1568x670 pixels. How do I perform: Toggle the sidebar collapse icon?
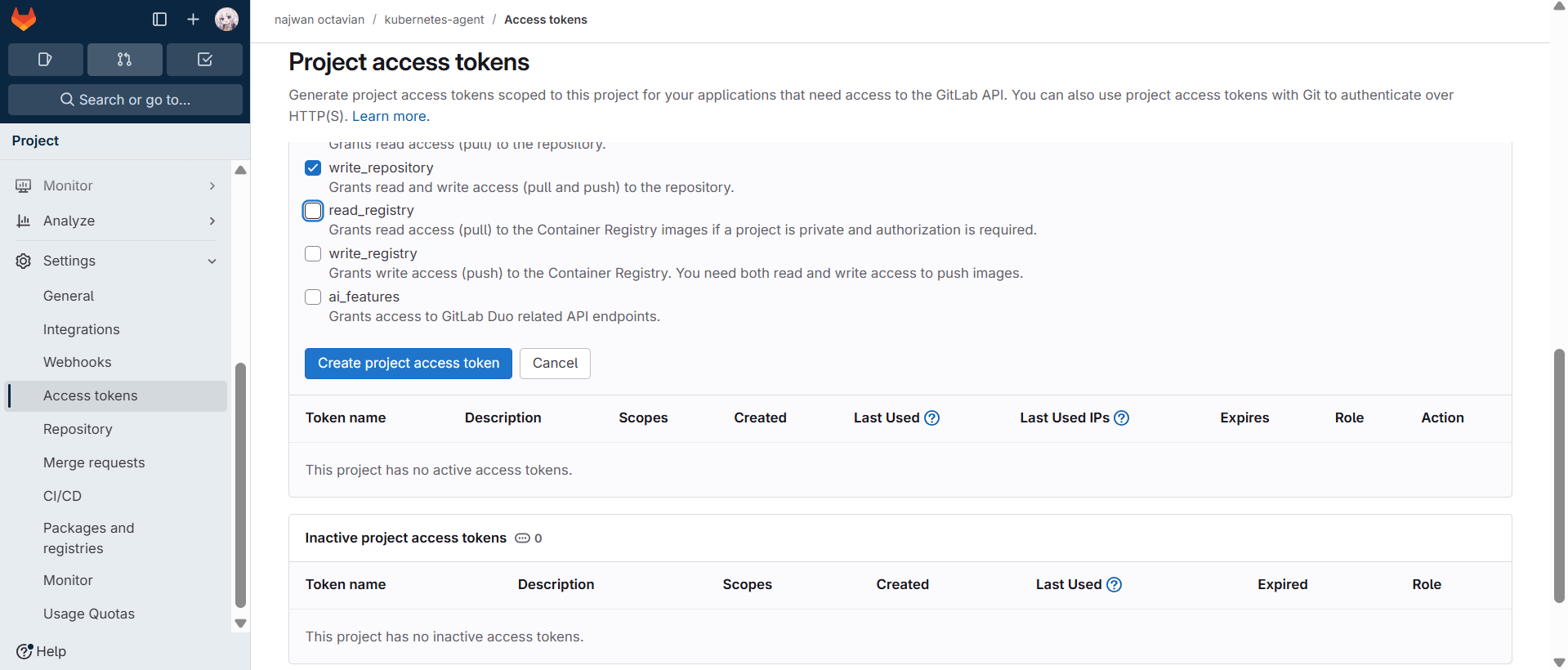[160, 19]
